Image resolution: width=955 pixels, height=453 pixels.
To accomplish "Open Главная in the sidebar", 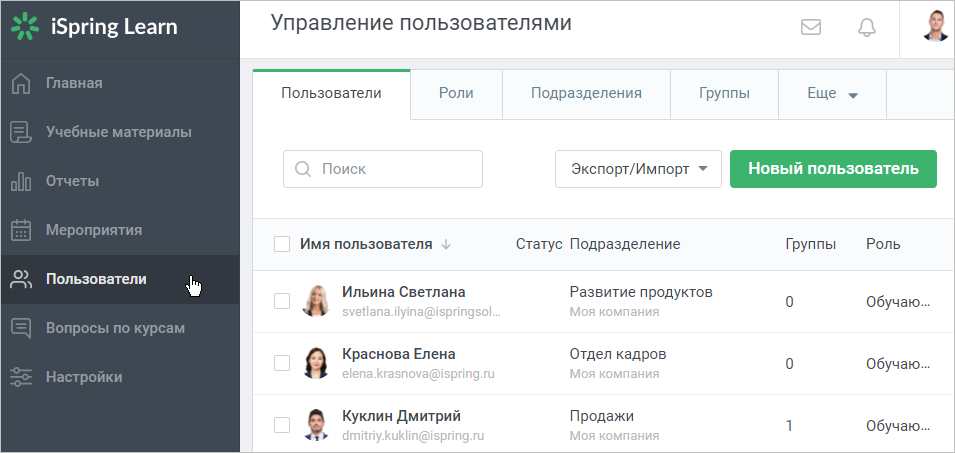I will pos(120,83).
